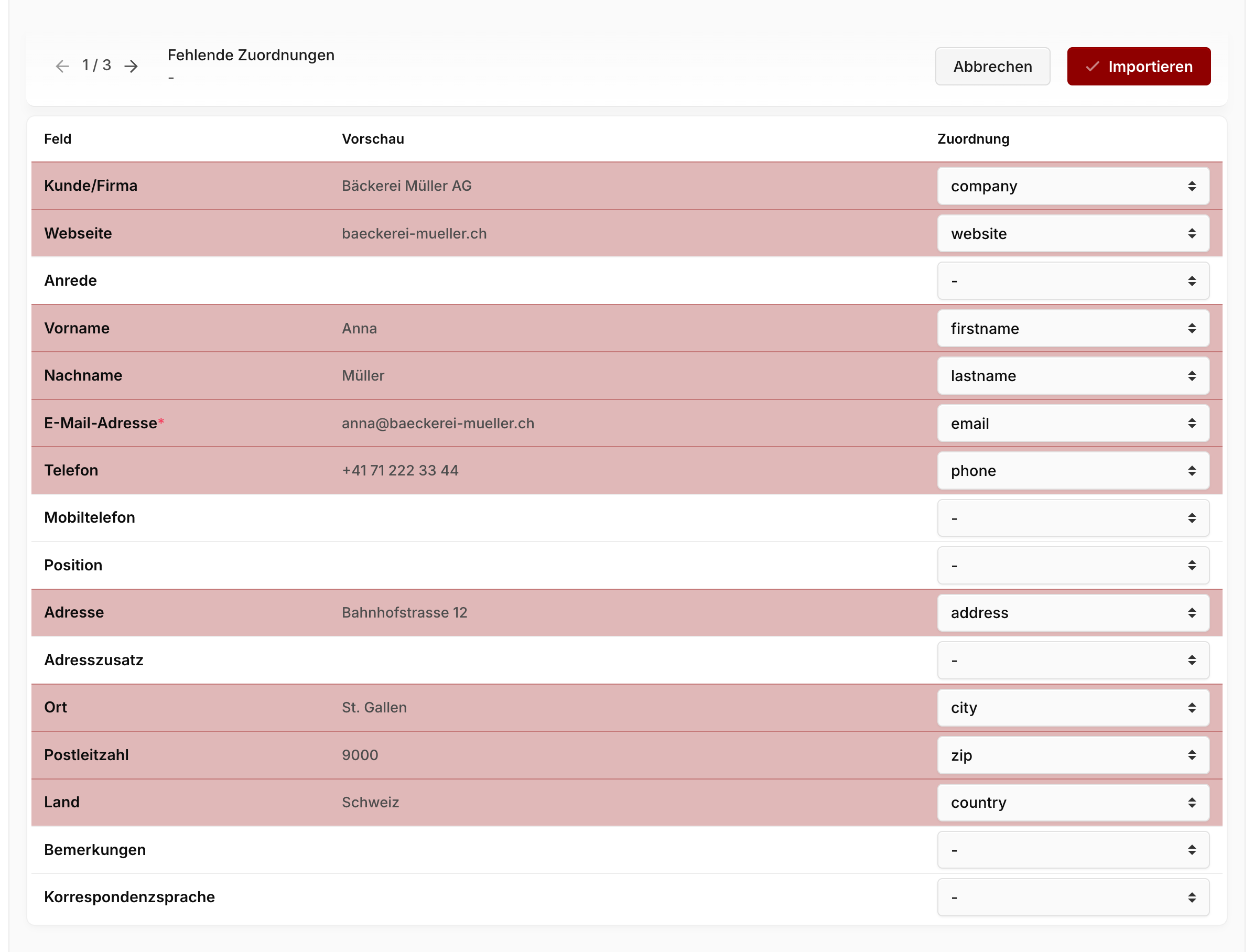Click the preview value baeckerei-mueller.ch

[x=414, y=234]
